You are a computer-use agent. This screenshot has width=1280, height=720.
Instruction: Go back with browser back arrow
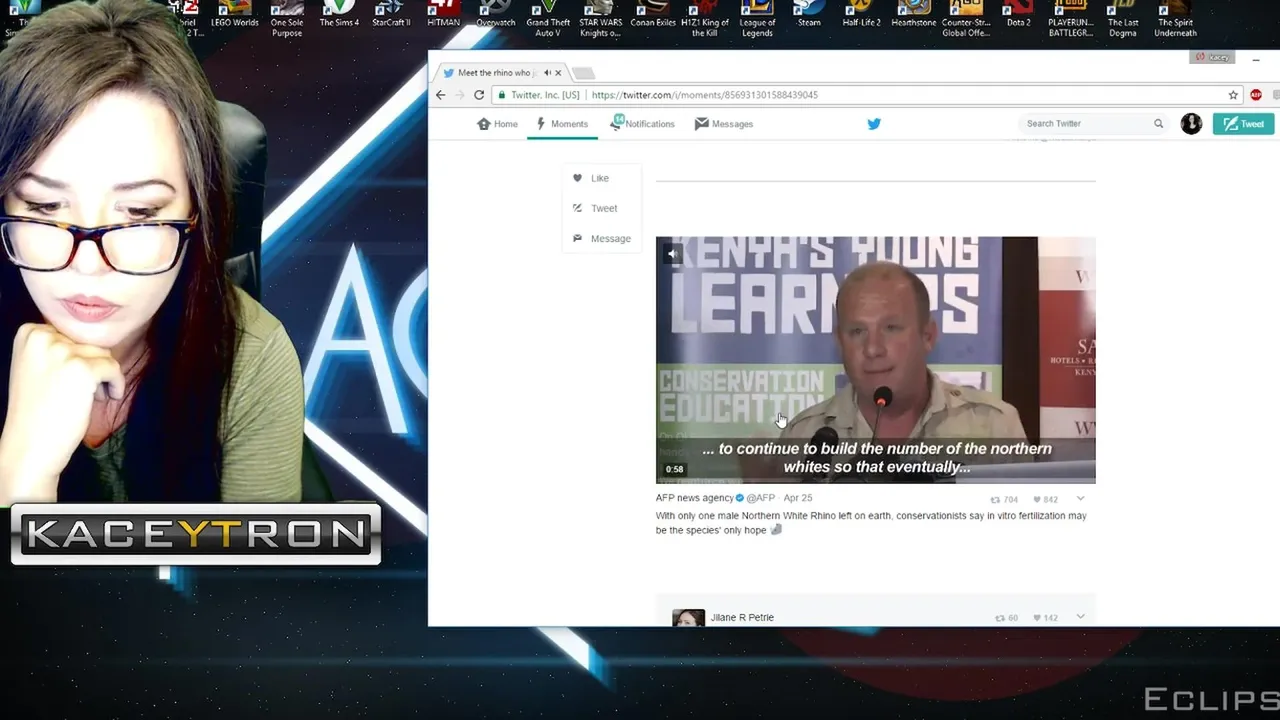[440, 95]
